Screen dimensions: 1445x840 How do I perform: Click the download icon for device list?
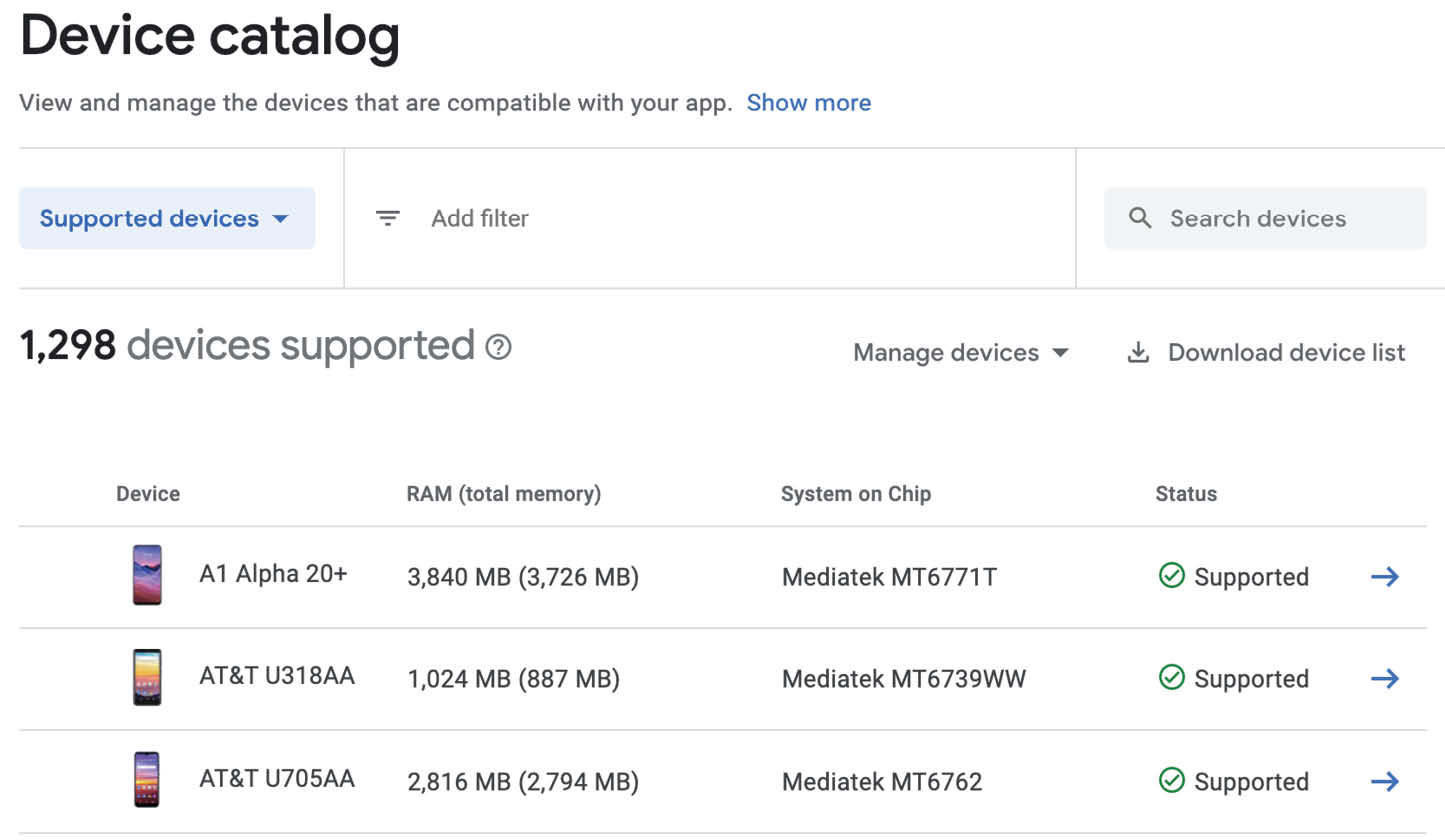pyautogui.click(x=1138, y=353)
